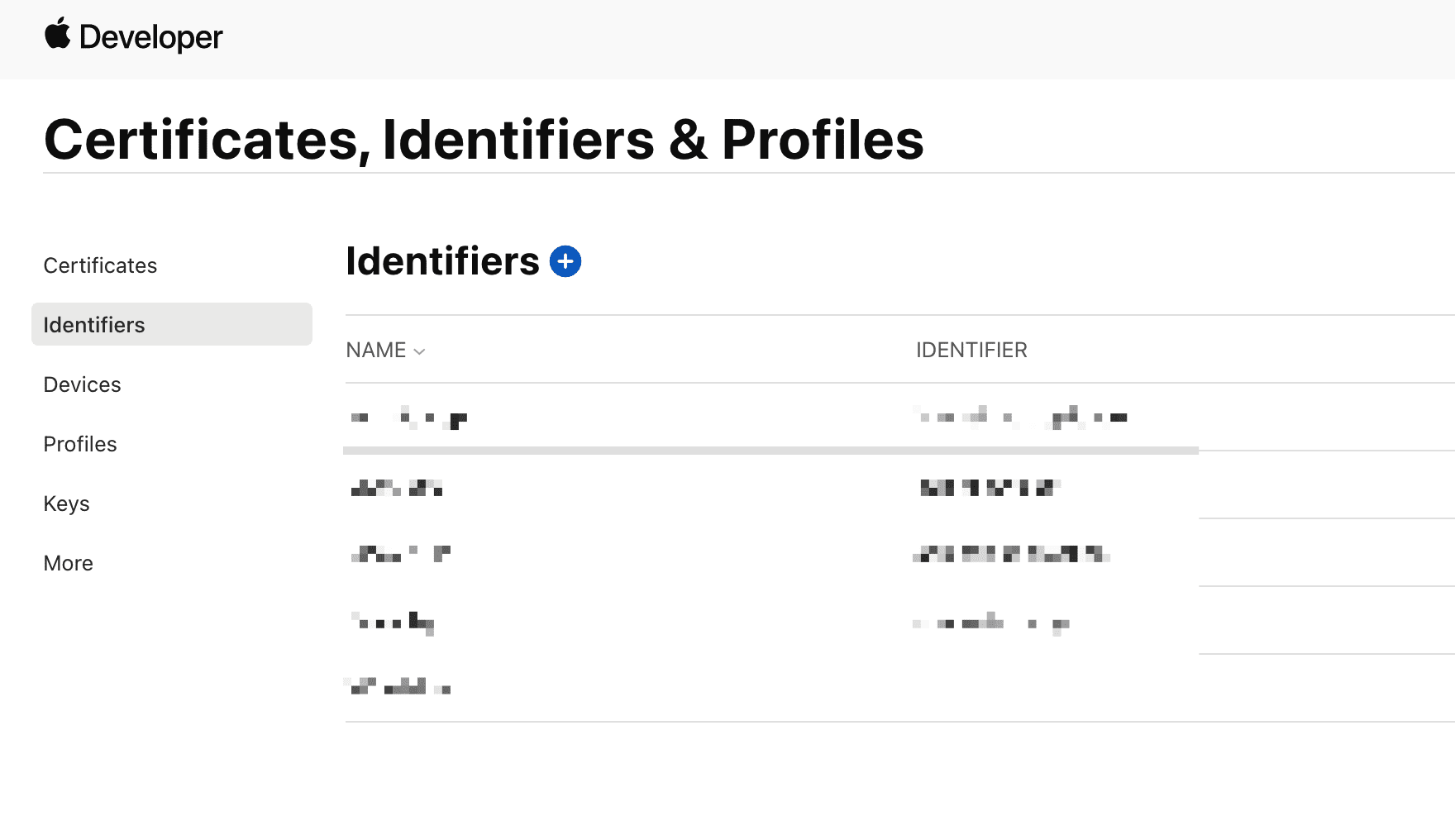Click the Developer text link in header
The width and height of the screenshot is (1455, 840).
coord(150,36)
